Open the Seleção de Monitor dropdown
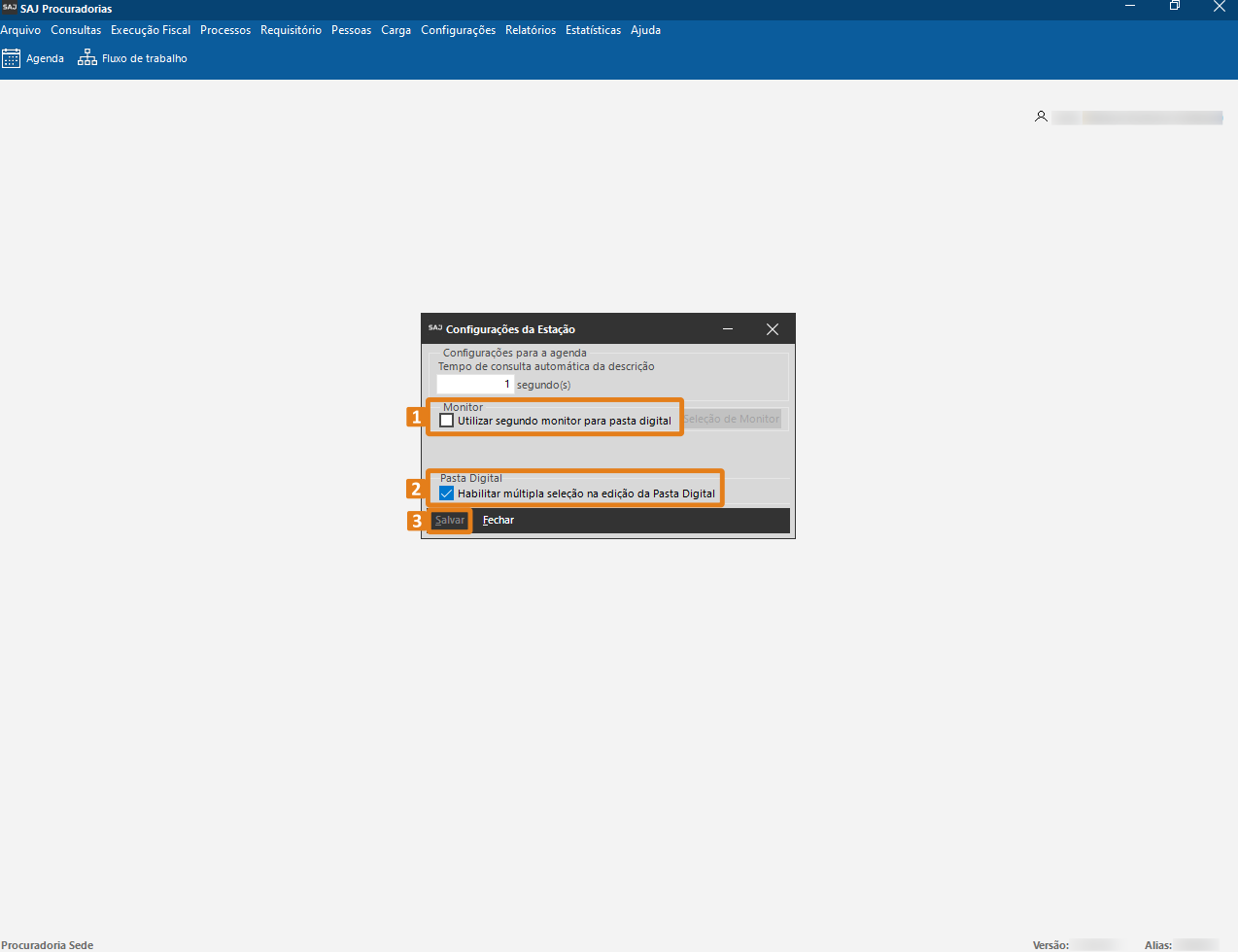Image resolution: width=1238 pixels, height=952 pixels. [732, 419]
